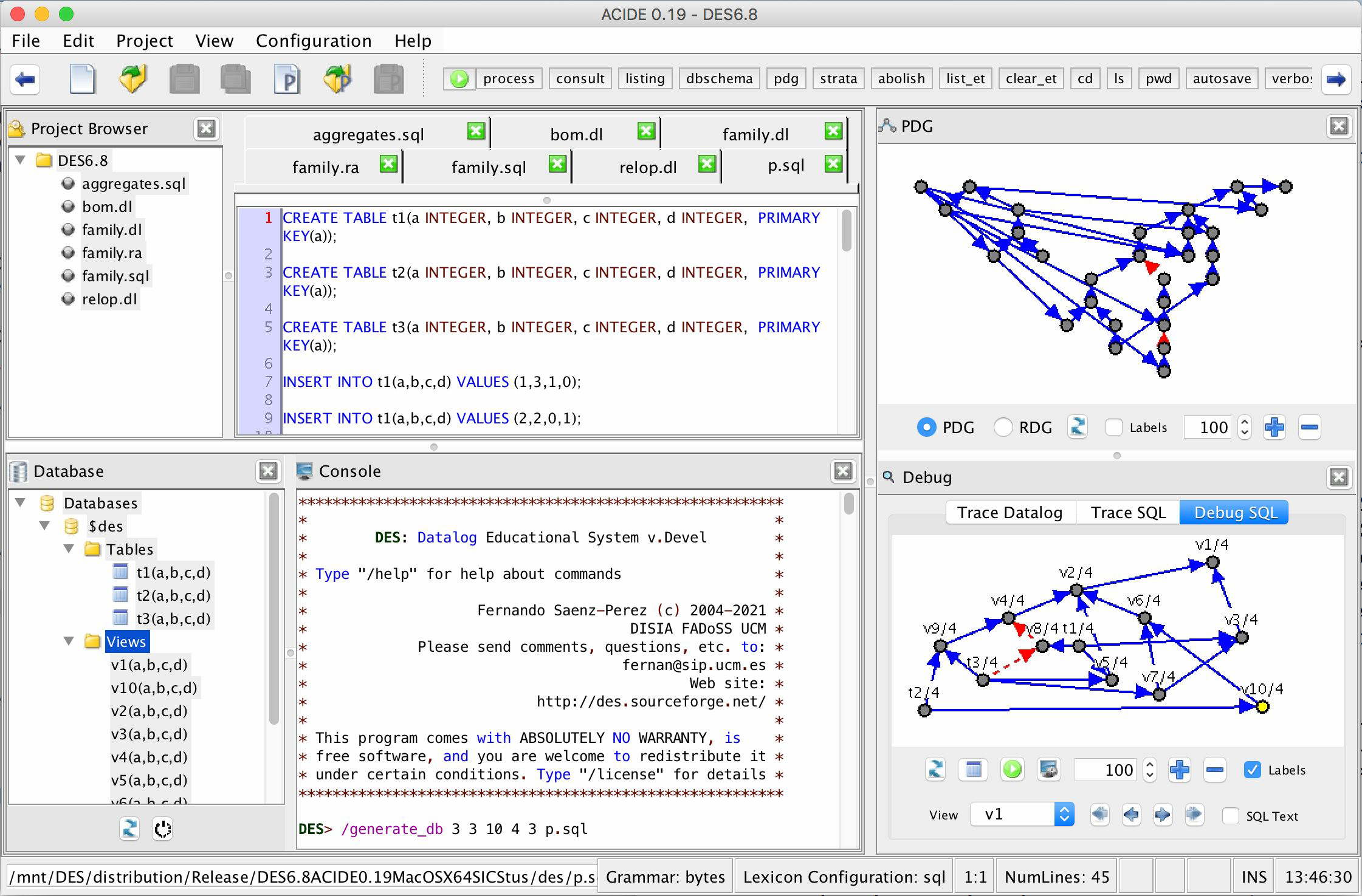Start debugging with green play icon in Debug
The height and width of the screenshot is (896, 1362).
coord(1012,770)
